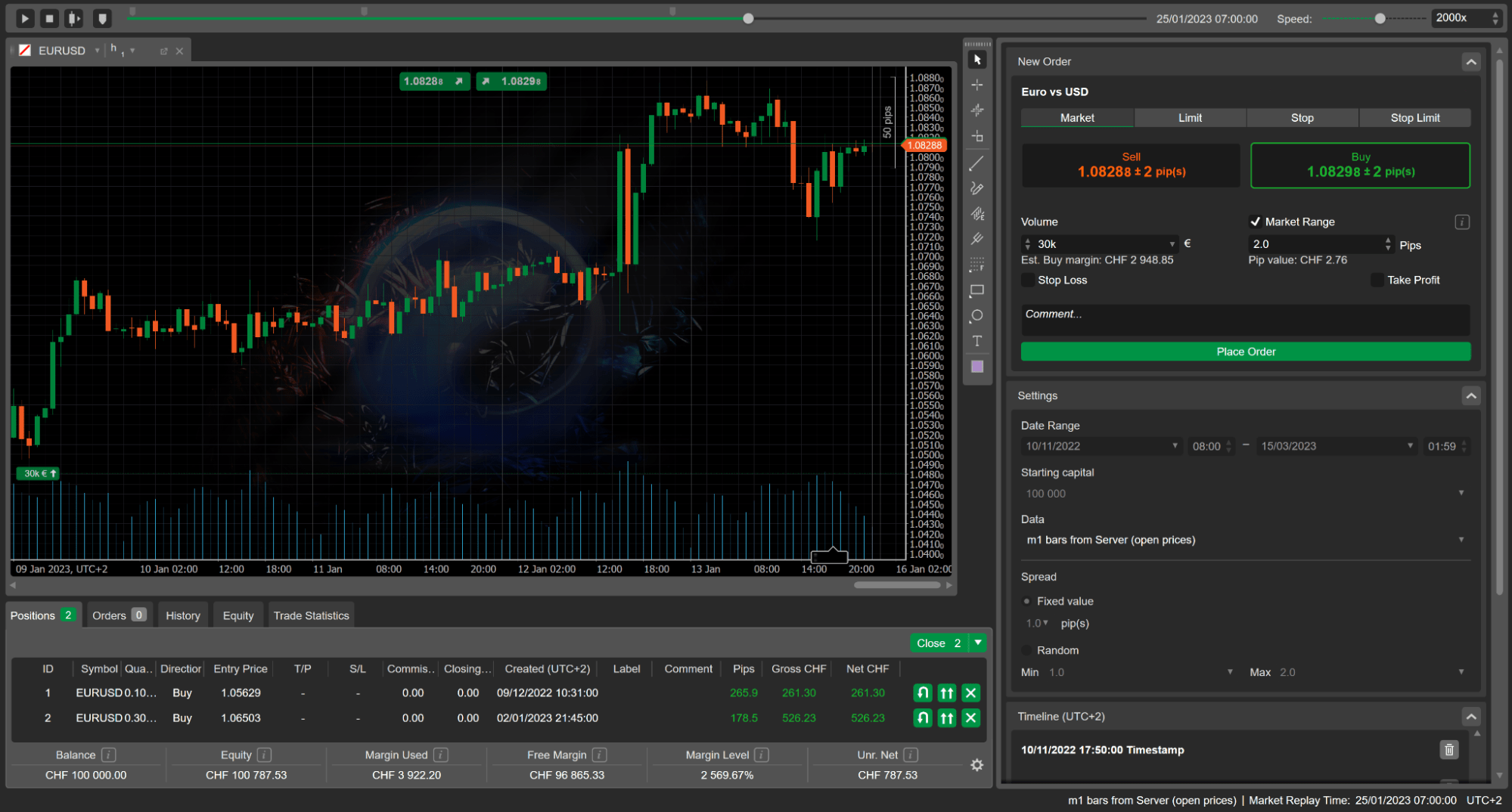Click the Close 2 positions button
Image resolution: width=1512 pixels, height=812 pixels.
click(939, 643)
